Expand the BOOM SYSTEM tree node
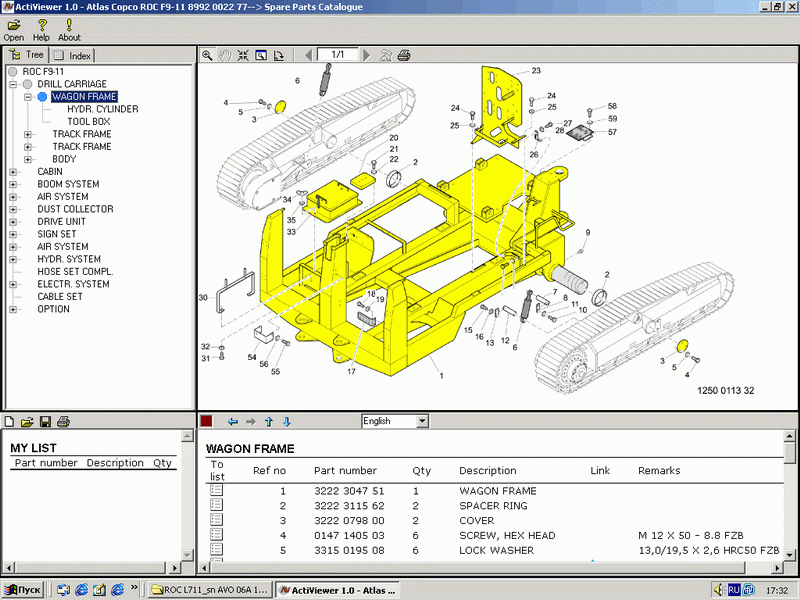Image resolution: width=800 pixels, height=600 pixels. click(13, 184)
